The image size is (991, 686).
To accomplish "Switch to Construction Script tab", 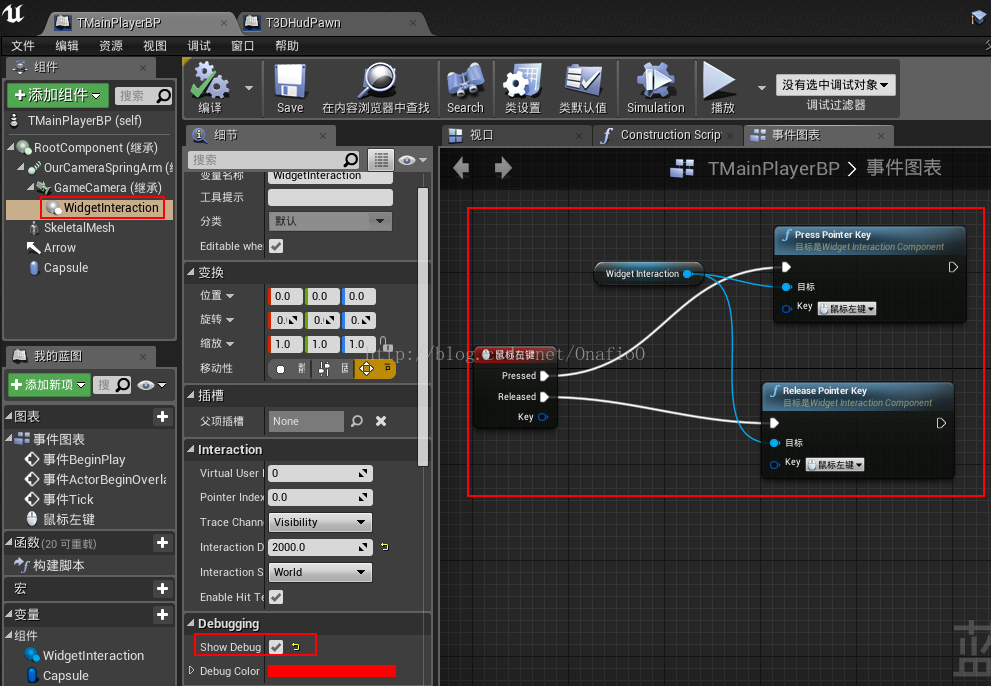I will tap(667, 135).
